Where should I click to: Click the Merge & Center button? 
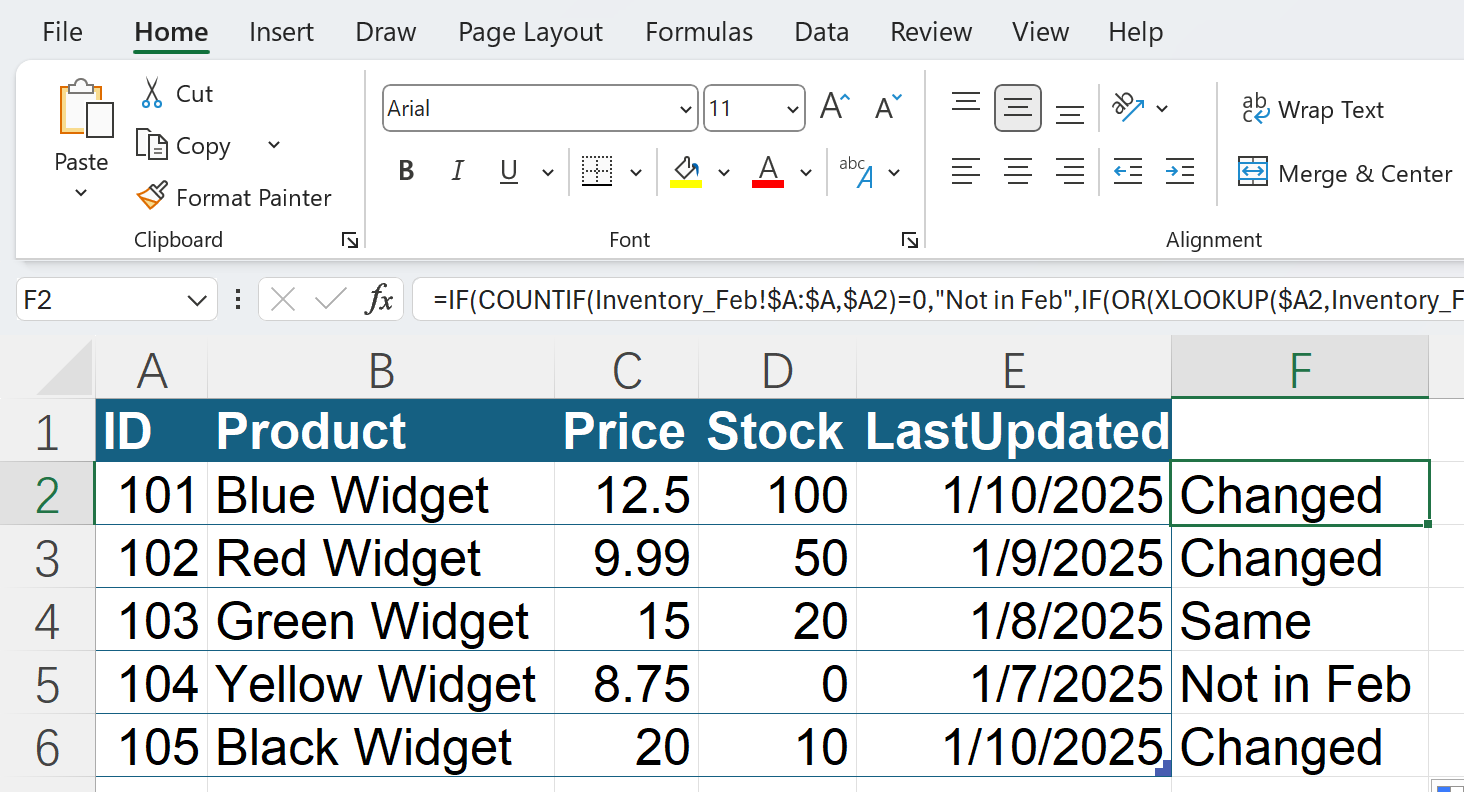point(1344,173)
